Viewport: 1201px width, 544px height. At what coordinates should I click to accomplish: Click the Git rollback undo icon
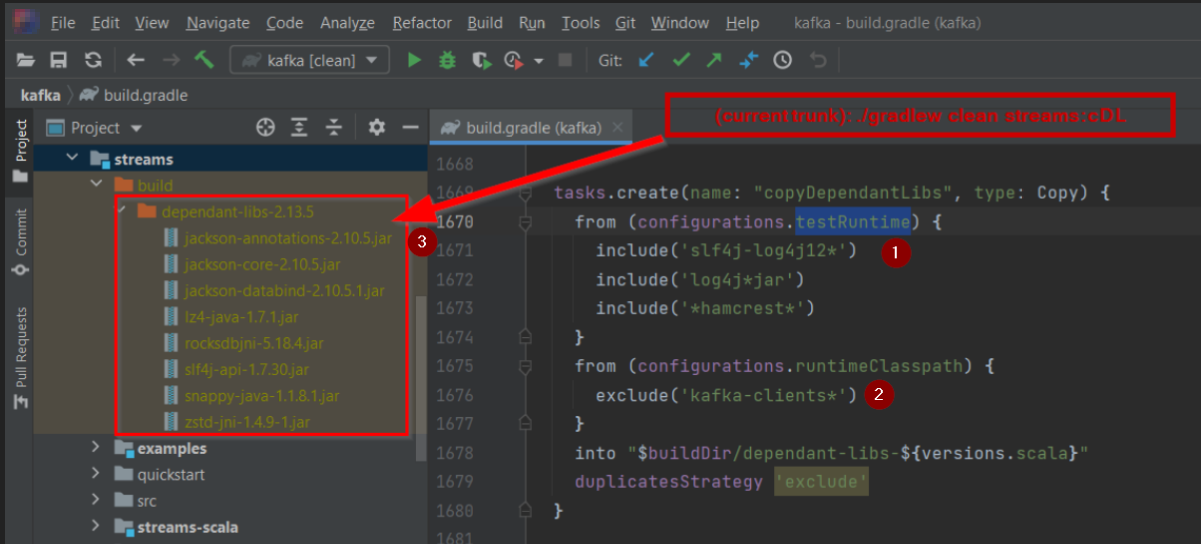(x=817, y=60)
